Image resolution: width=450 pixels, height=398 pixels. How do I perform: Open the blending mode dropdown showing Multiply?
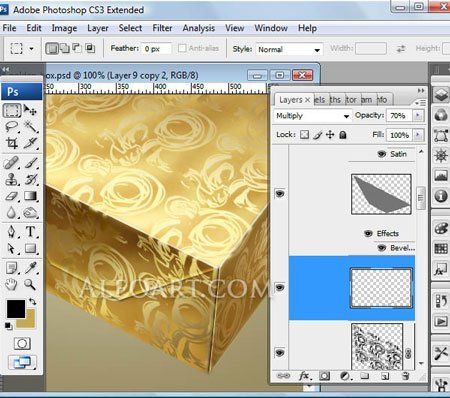313,116
